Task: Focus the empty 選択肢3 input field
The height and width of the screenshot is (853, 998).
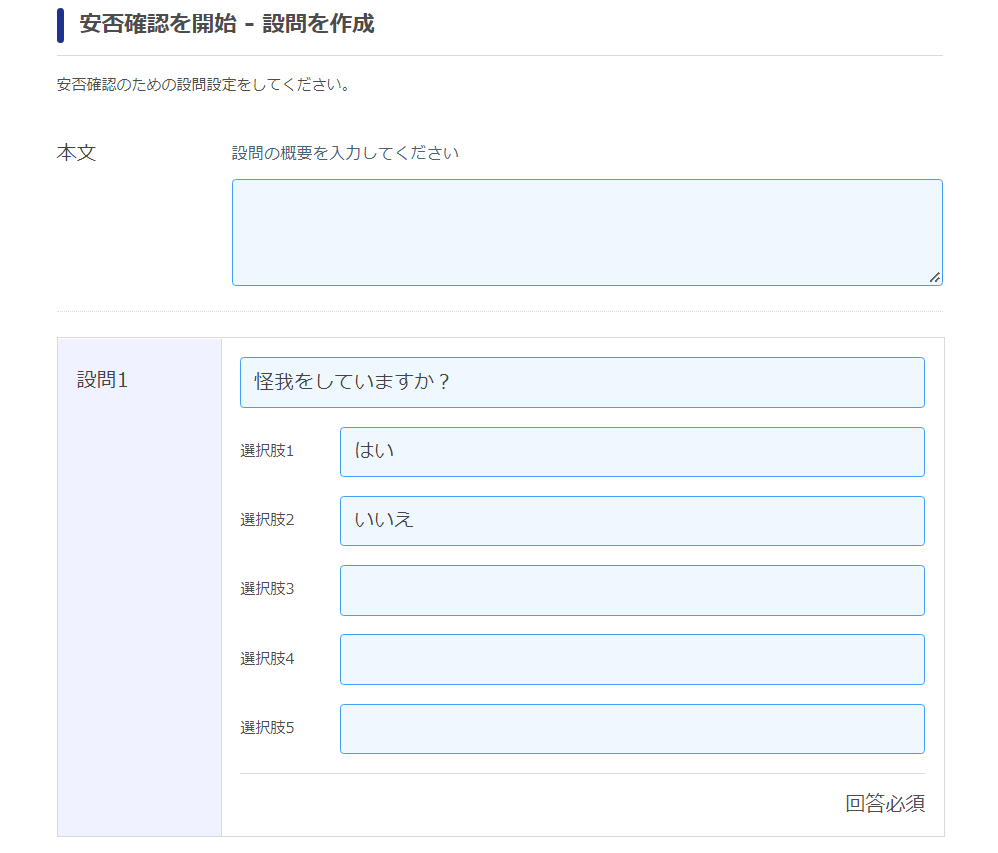Action: (632, 590)
